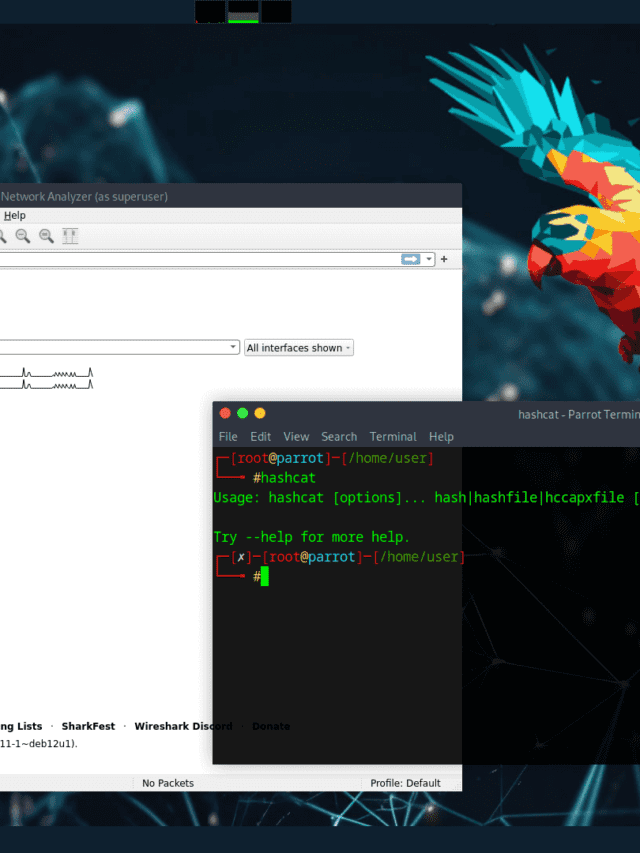
Task: Add a display filter button with plus icon
Action: click(444, 259)
